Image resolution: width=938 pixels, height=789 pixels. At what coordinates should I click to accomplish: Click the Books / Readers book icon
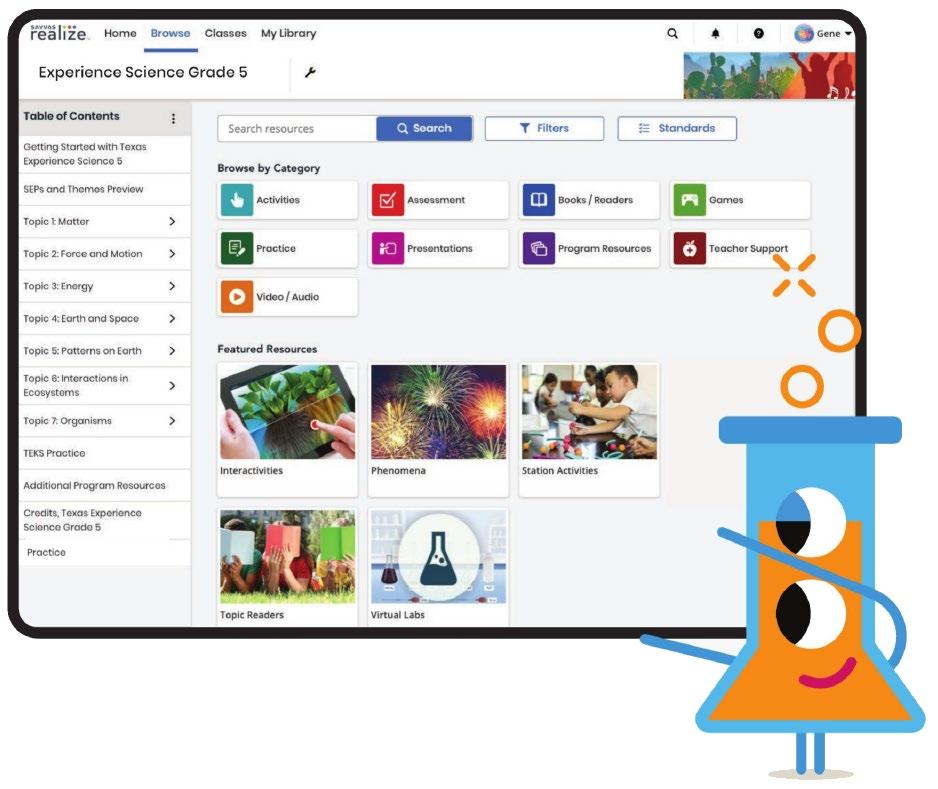click(538, 200)
